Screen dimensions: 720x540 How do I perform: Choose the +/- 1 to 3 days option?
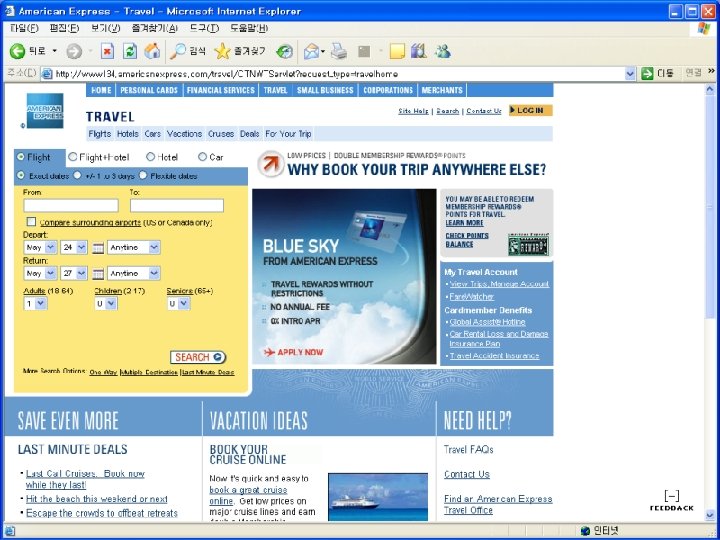click(x=77, y=175)
